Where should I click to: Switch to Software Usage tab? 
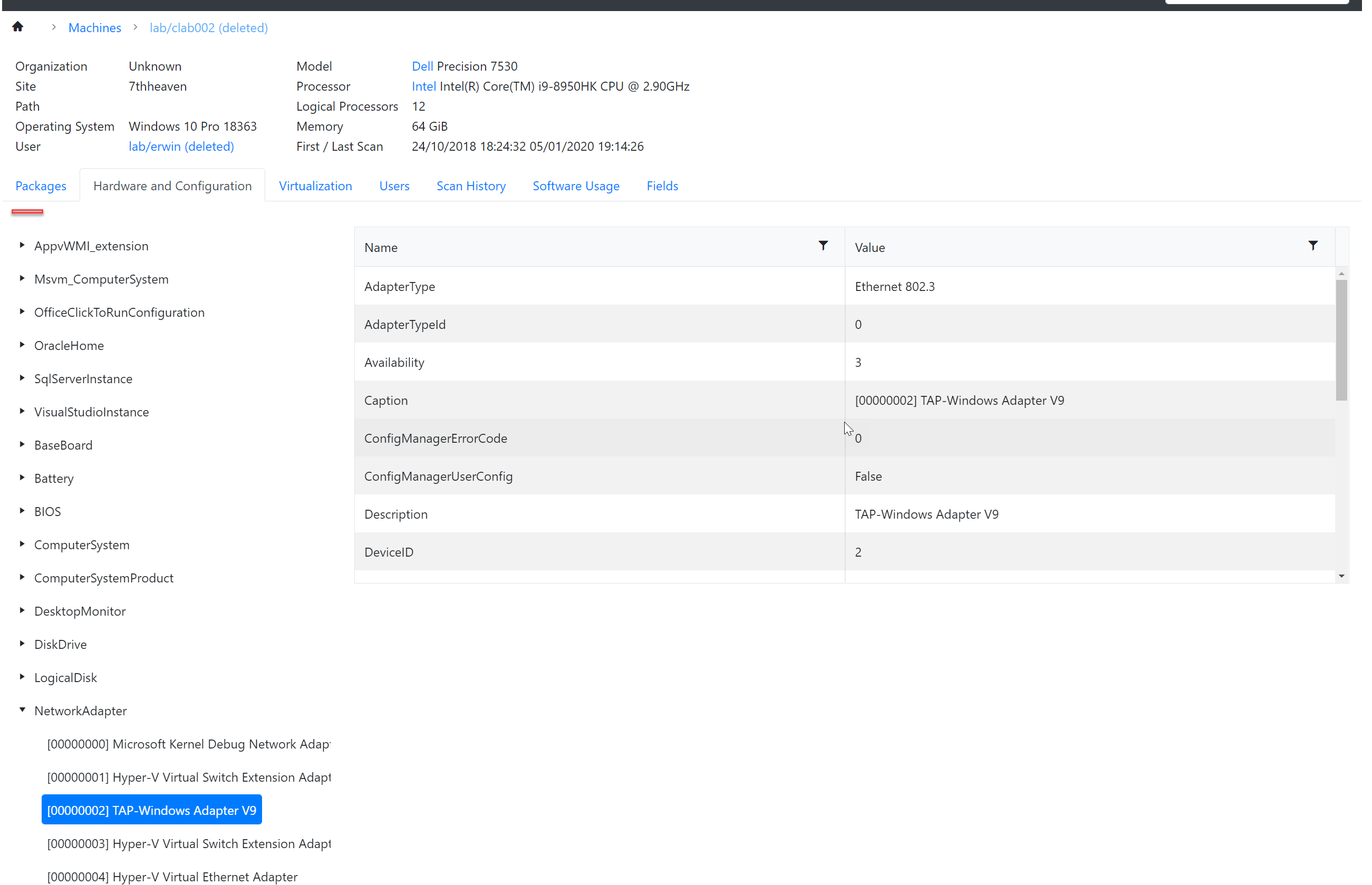click(x=576, y=186)
